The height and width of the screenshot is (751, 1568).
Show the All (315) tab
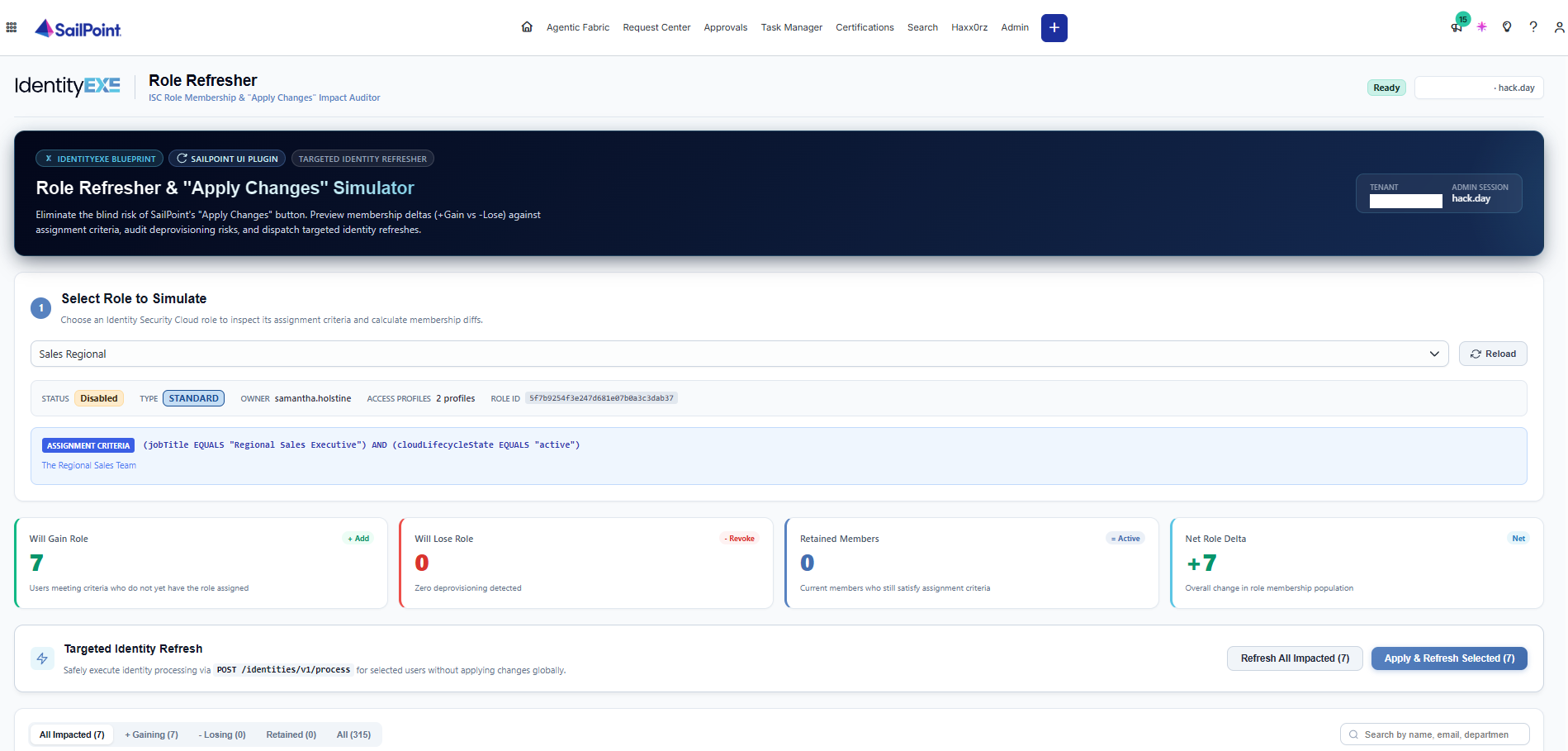click(353, 734)
